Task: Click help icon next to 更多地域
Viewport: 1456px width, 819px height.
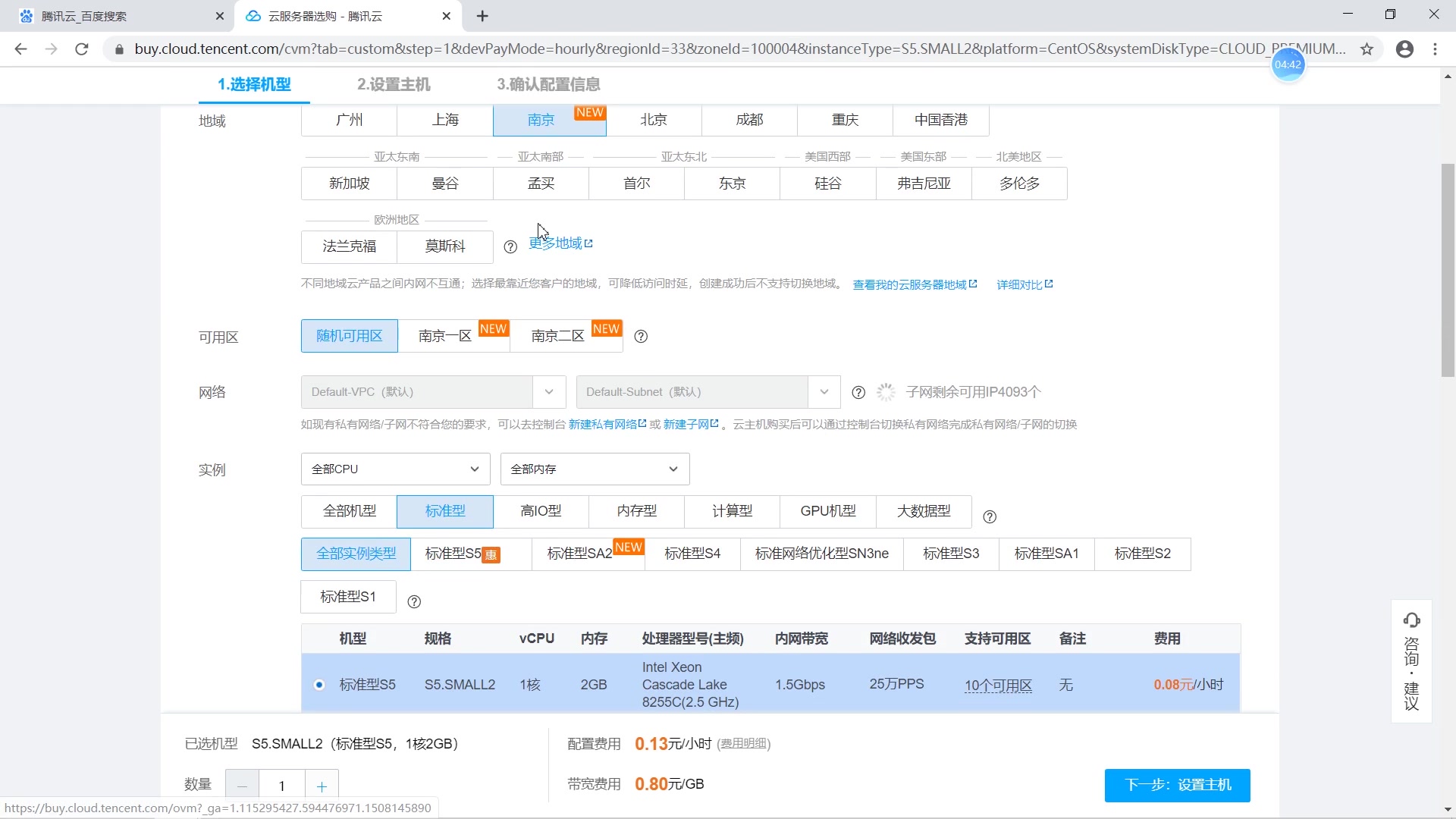Action: tap(510, 246)
